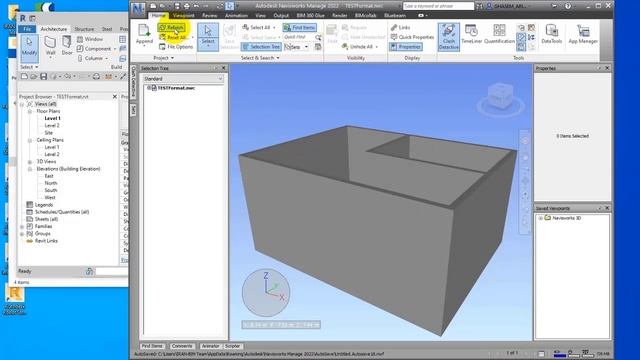
Task: Click the Column tool in Revit
Action: pos(93,58)
